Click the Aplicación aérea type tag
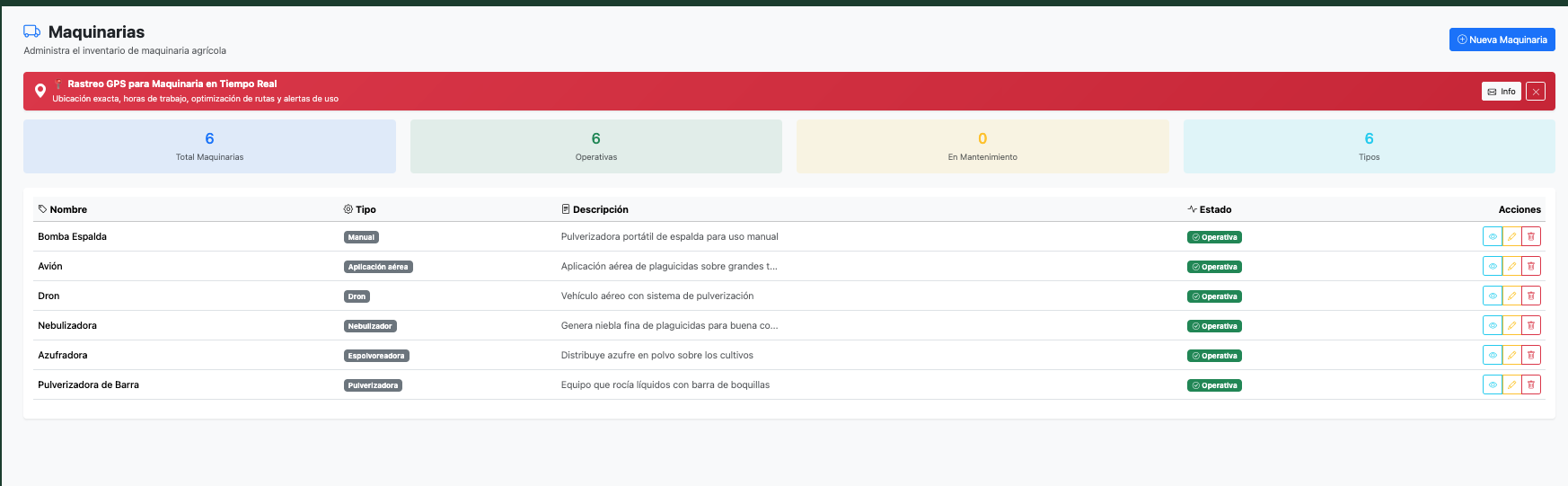The width and height of the screenshot is (1568, 486). click(378, 267)
